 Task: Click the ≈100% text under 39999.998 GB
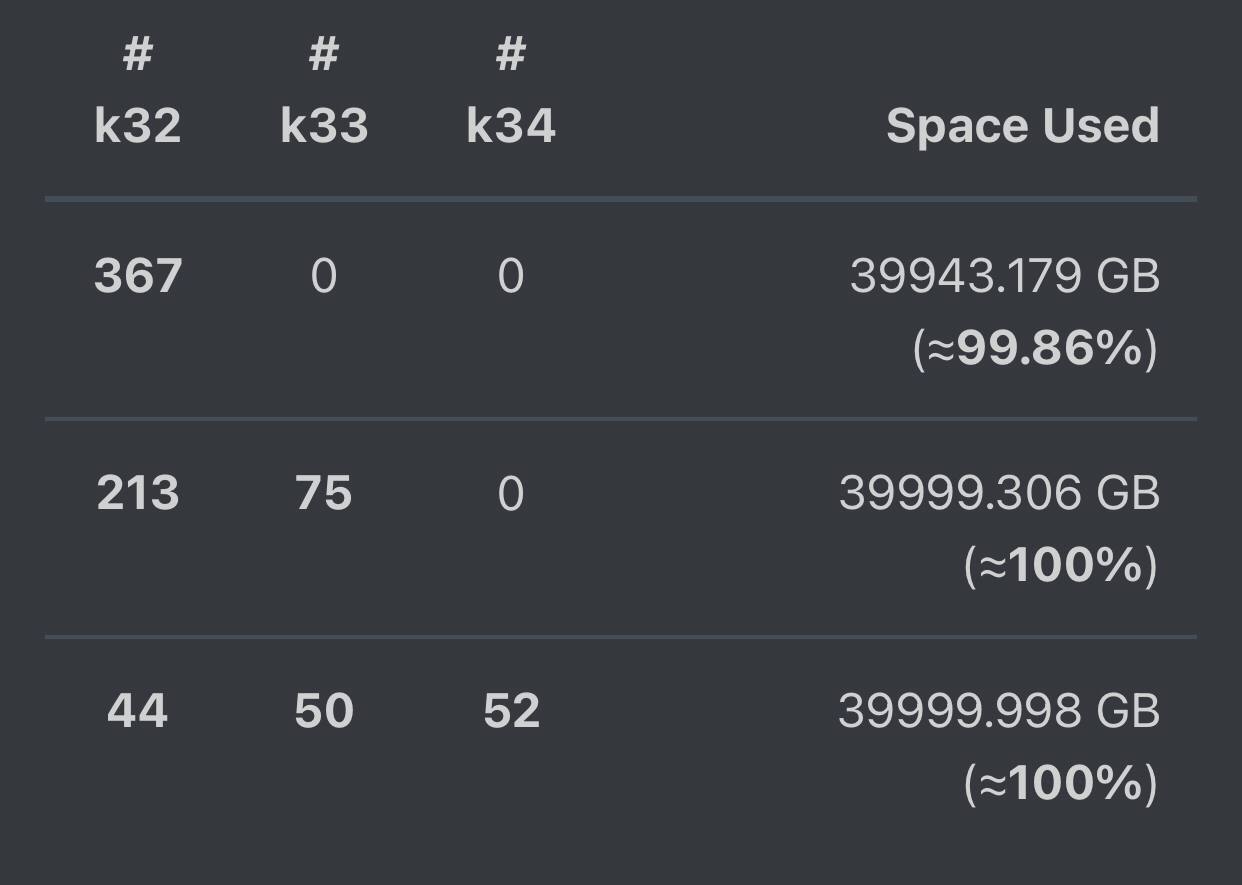[1061, 783]
